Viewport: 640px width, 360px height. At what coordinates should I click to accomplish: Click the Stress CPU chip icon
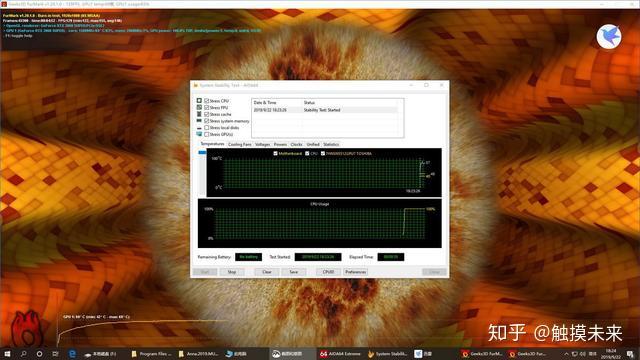pyautogui.click(x=199, y=100)
